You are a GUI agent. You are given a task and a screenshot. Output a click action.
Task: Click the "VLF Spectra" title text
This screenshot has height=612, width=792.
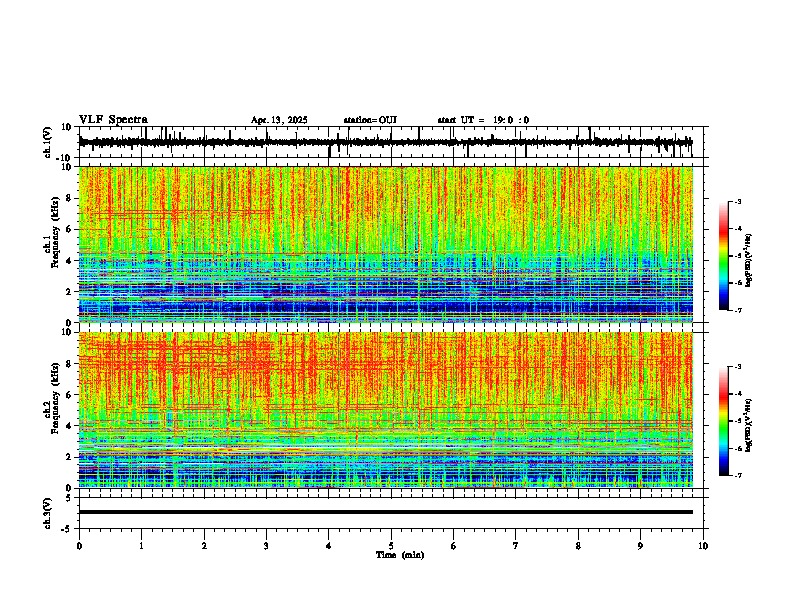coord(113,120)
